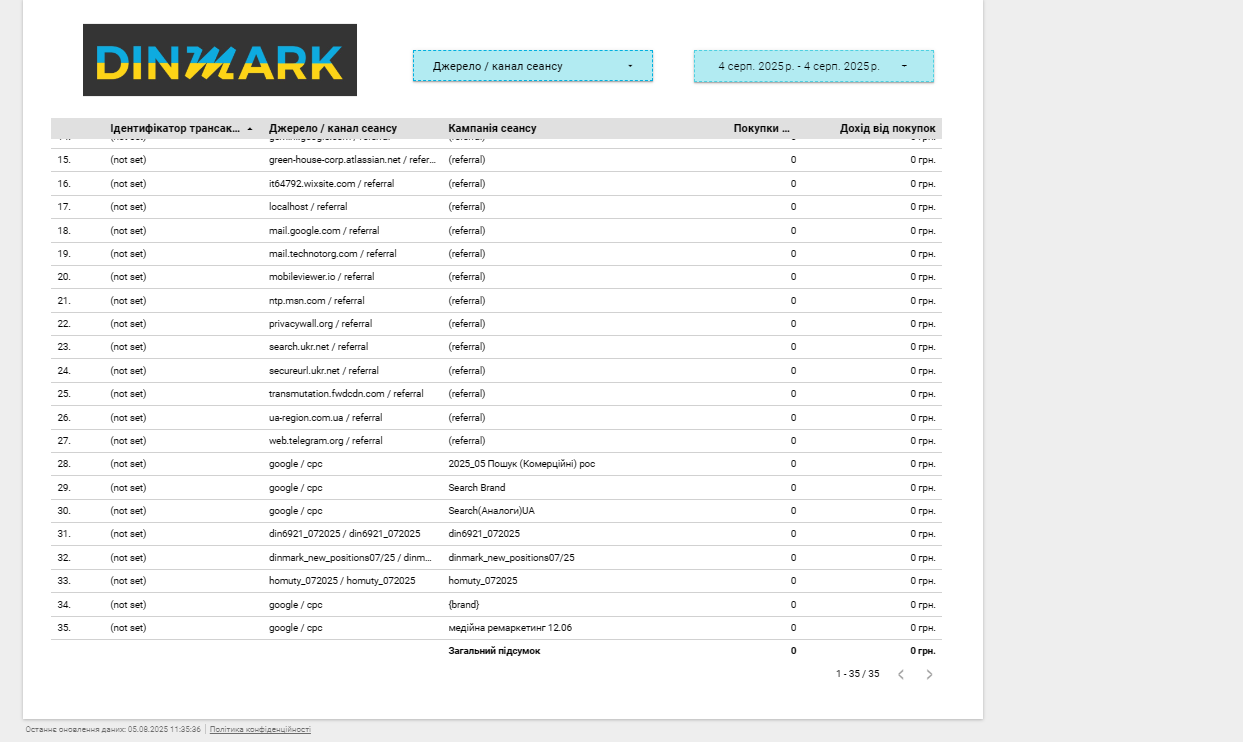Select the mail.technotorg.com / referral cell
Image resolution: width=1243 pixels, height=742 pixels.
pos(333,254)
